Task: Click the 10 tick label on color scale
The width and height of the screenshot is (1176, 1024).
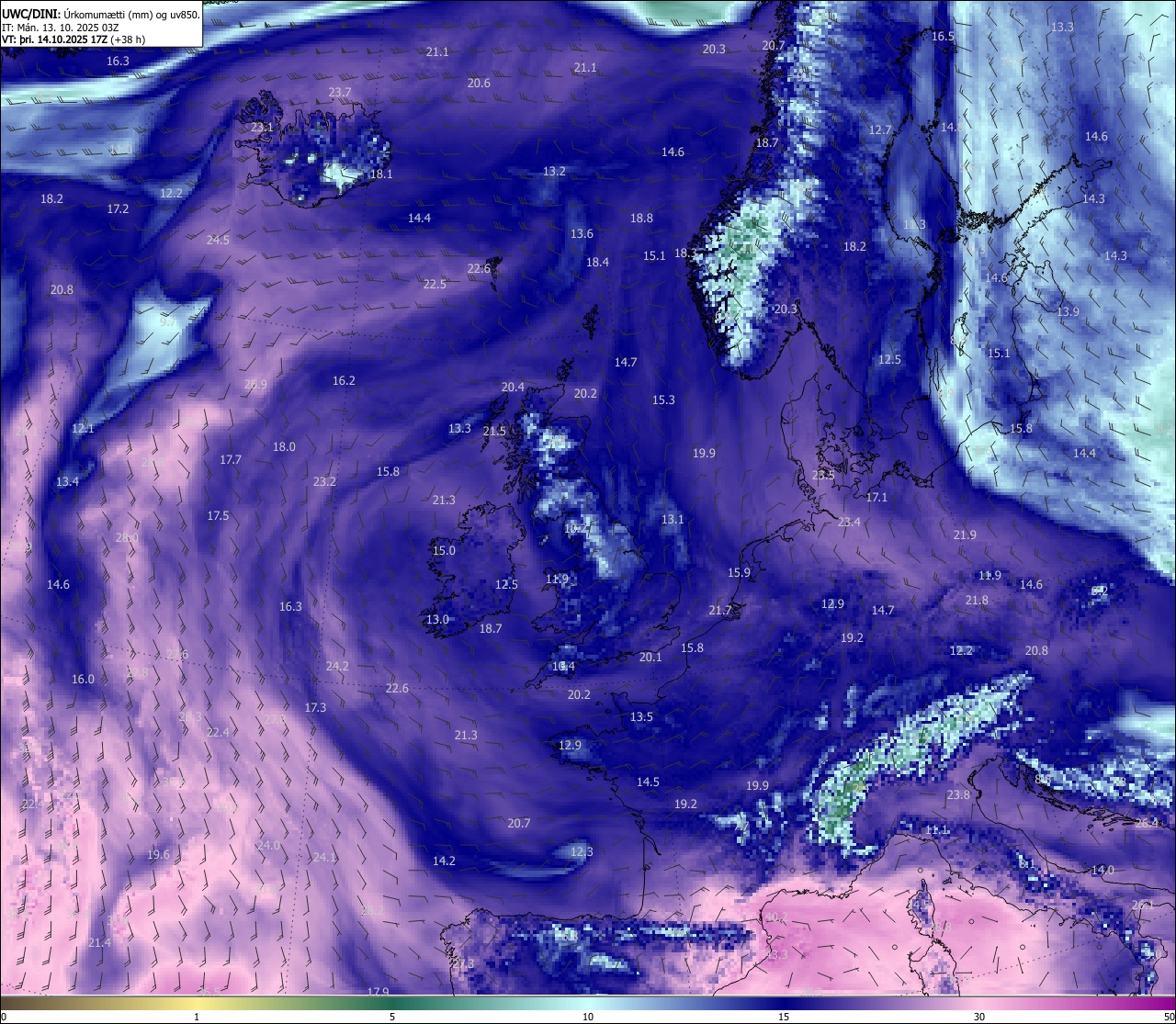Action: coord(588,1017)
